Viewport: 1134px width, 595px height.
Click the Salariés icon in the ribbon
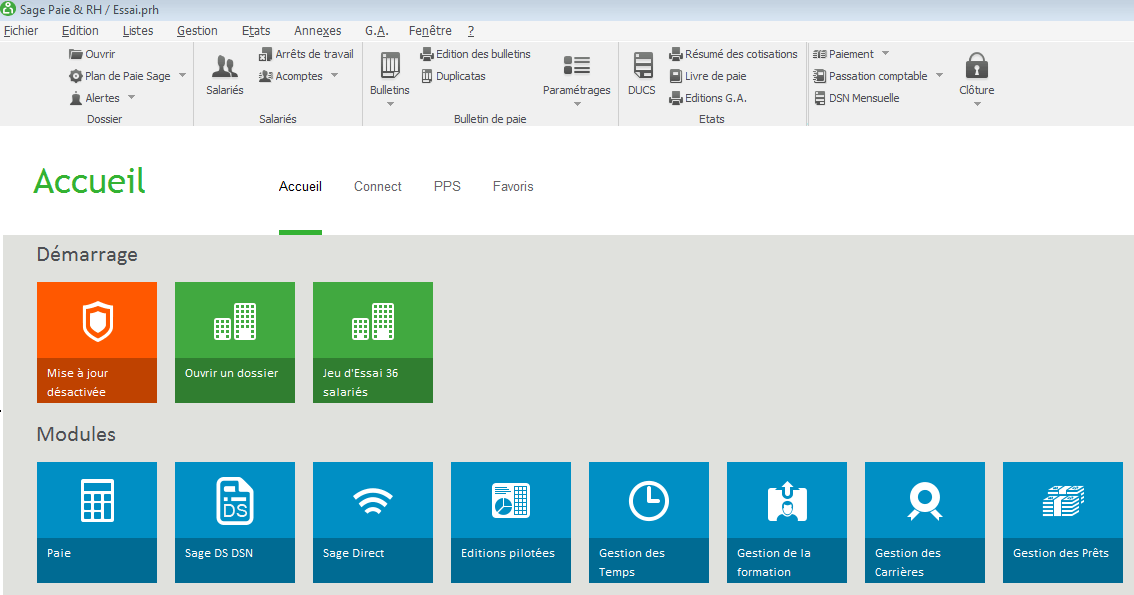click(x=225, y=68)
